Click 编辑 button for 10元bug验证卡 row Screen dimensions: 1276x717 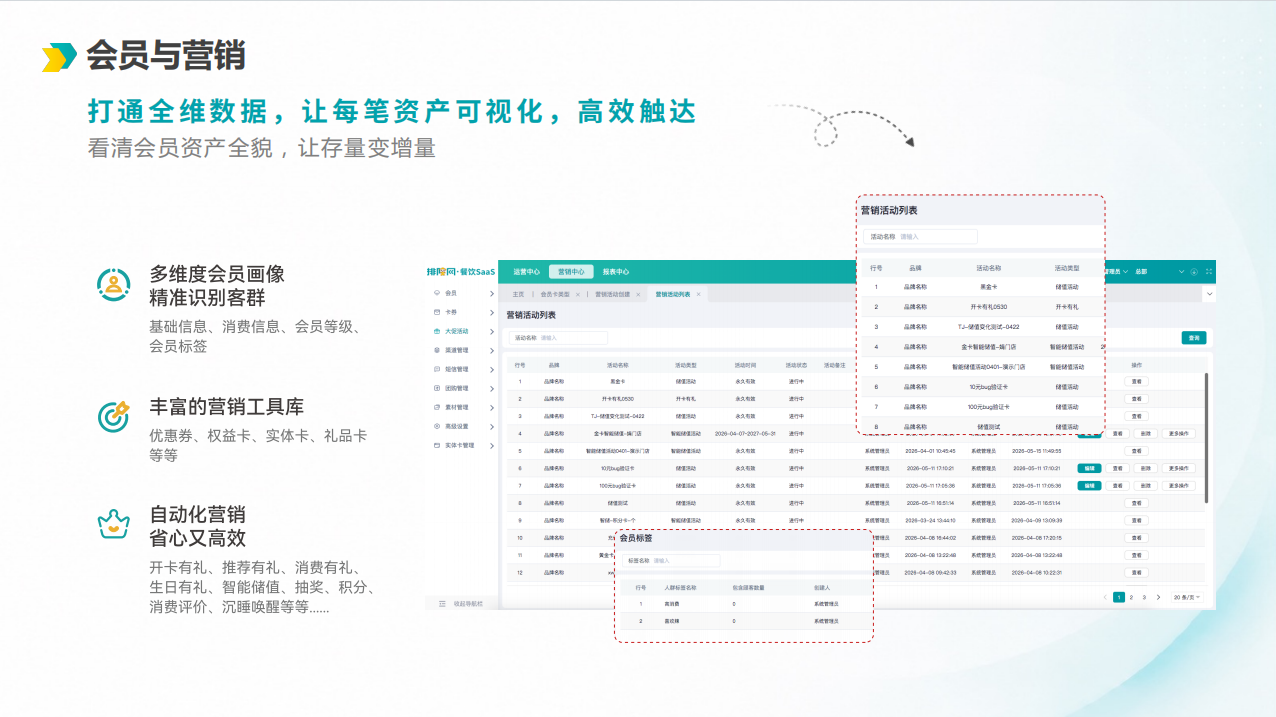click(x=1089, y=468)
